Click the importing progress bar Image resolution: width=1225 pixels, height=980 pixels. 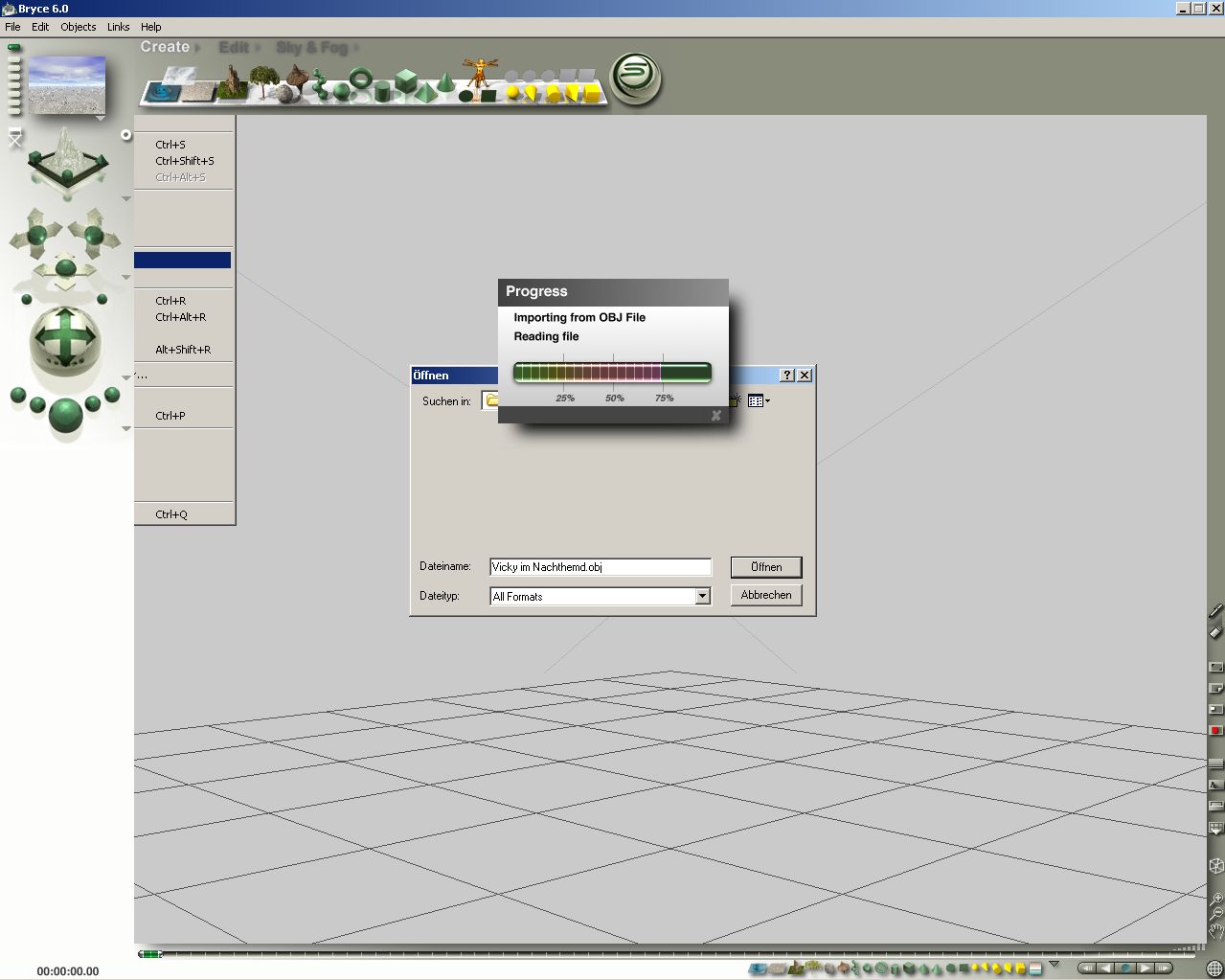coord(612,373)
